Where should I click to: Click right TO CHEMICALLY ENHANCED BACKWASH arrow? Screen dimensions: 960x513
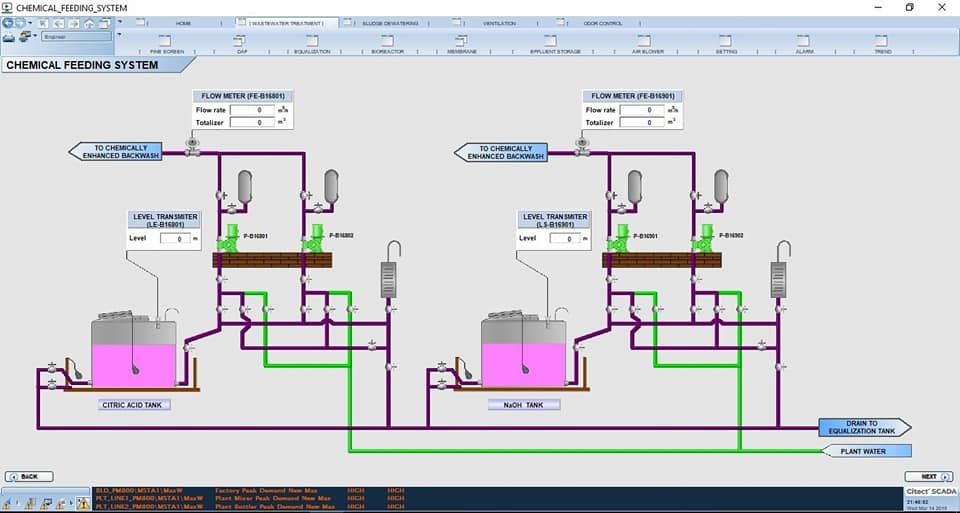point(500,152)
